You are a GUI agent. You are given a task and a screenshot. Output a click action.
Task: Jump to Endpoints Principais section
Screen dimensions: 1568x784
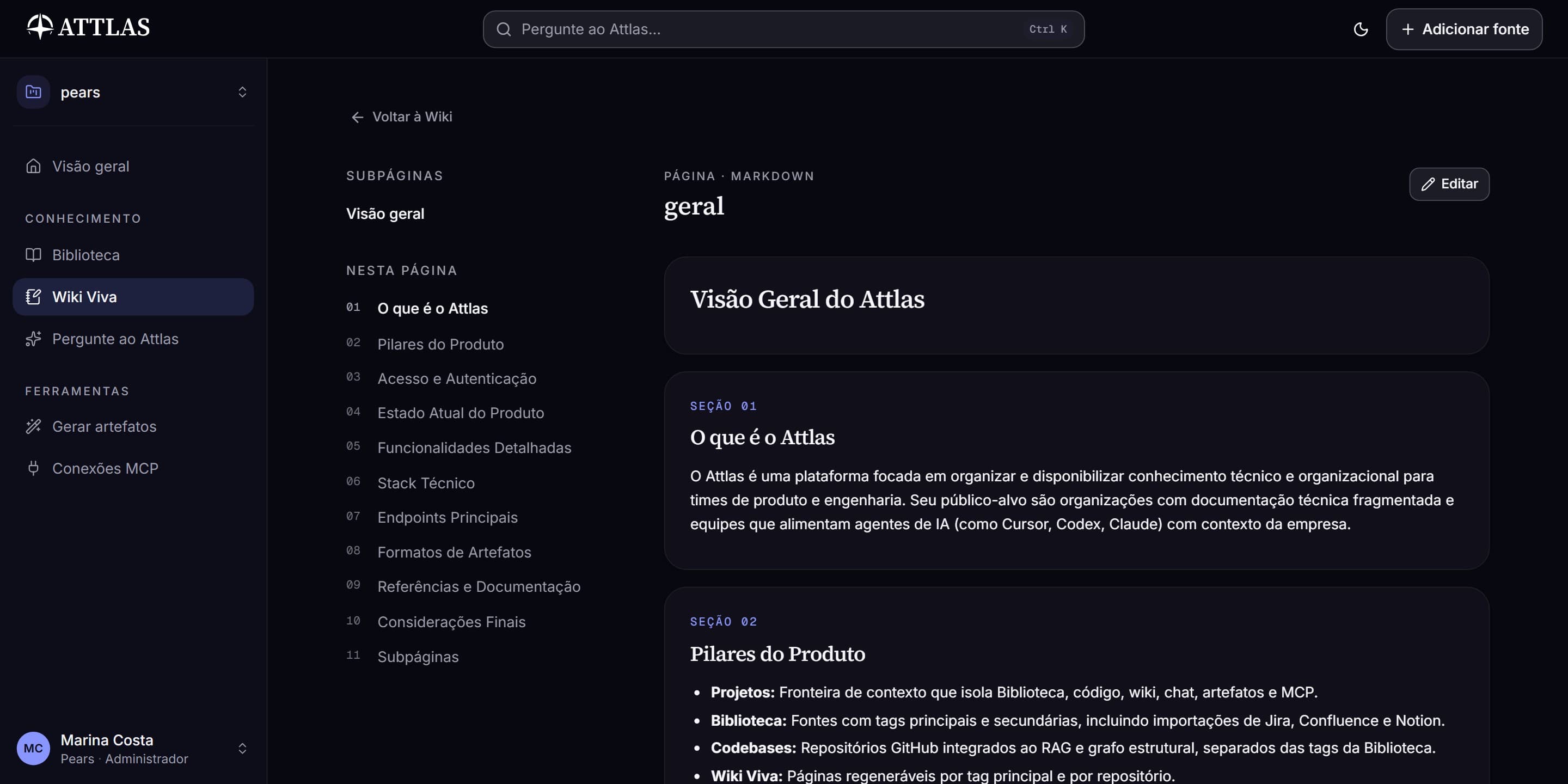(x=448, y=517)
